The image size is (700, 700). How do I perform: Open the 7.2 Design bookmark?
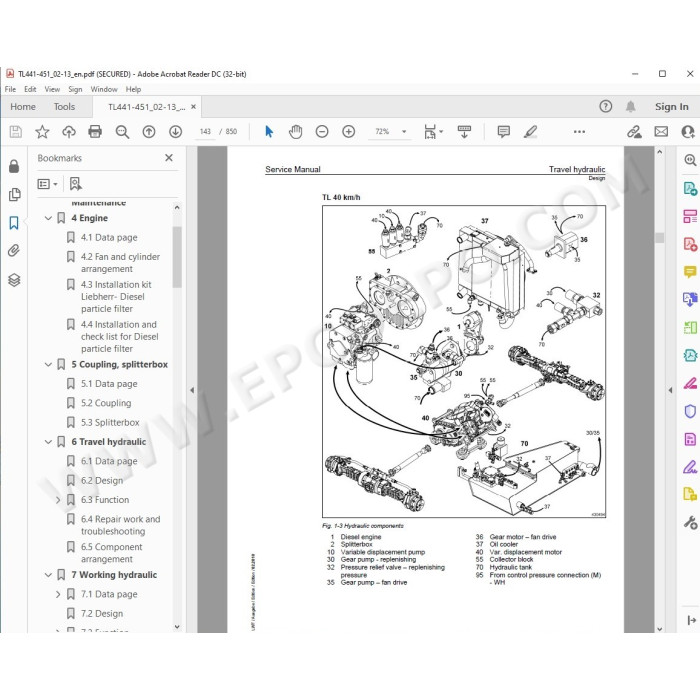(102, 614)
